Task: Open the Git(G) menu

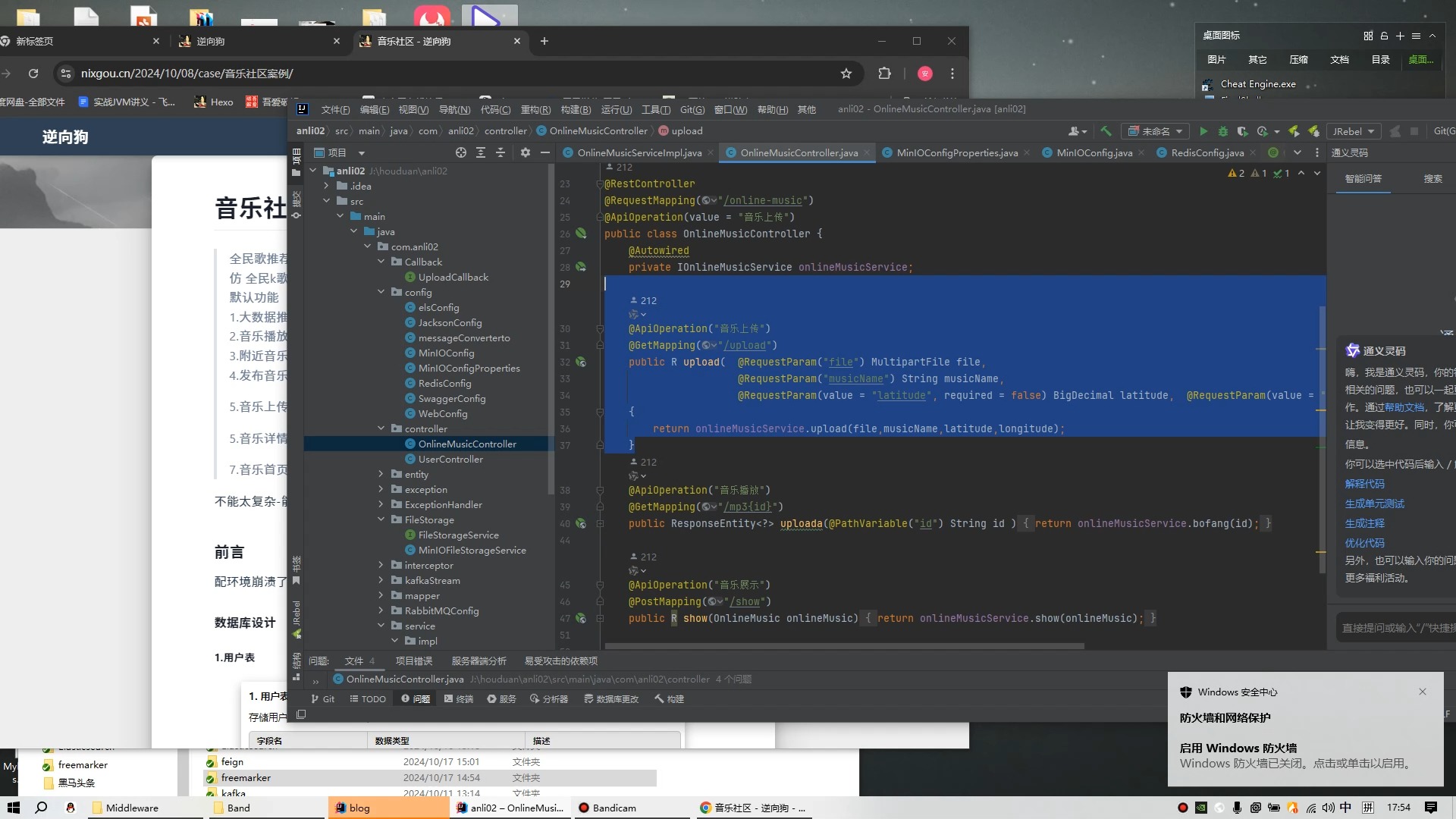Action: pyautogui.click(x=692, y=109)
